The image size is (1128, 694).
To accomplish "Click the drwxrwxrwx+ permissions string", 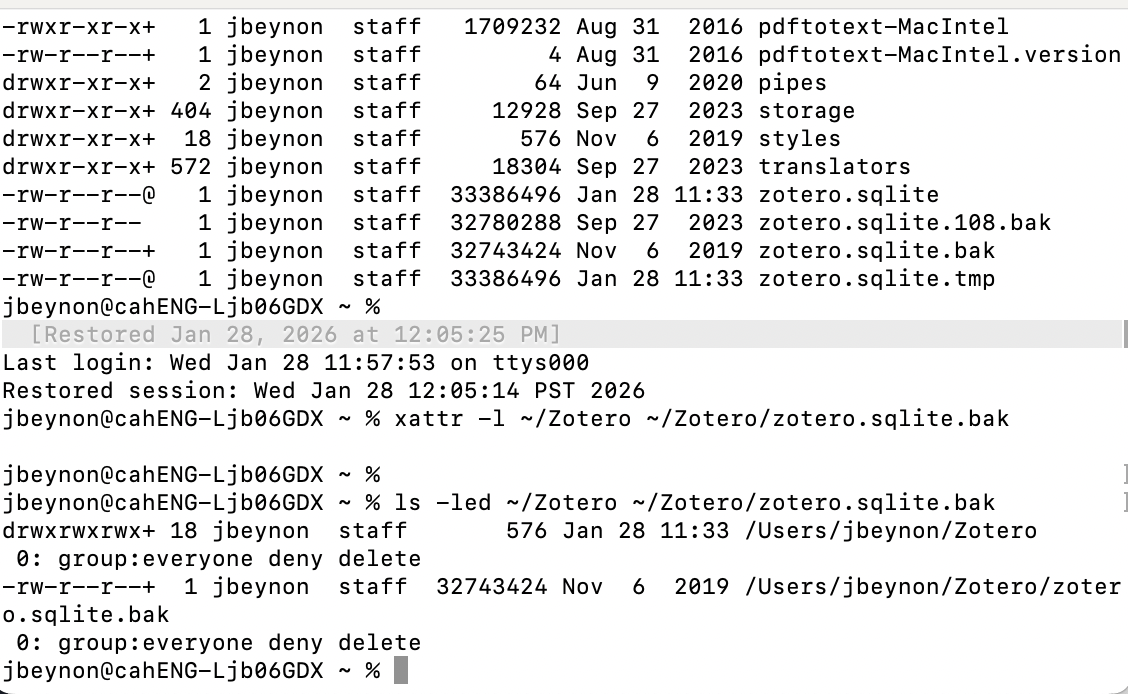I will 78,531.
